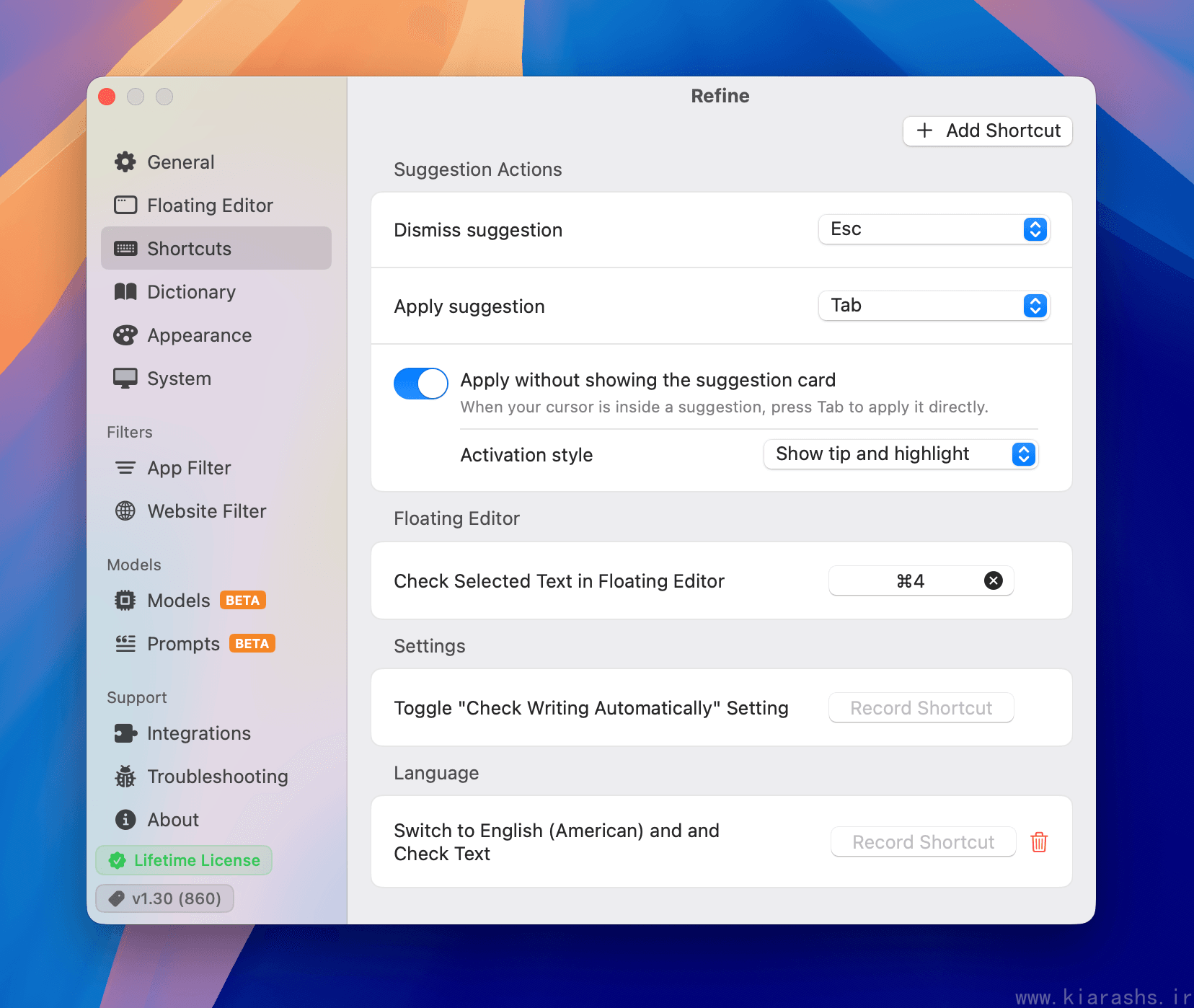Open the Models section
The height and width of the screenshot is (1008, 1194).
coord(216,601)
